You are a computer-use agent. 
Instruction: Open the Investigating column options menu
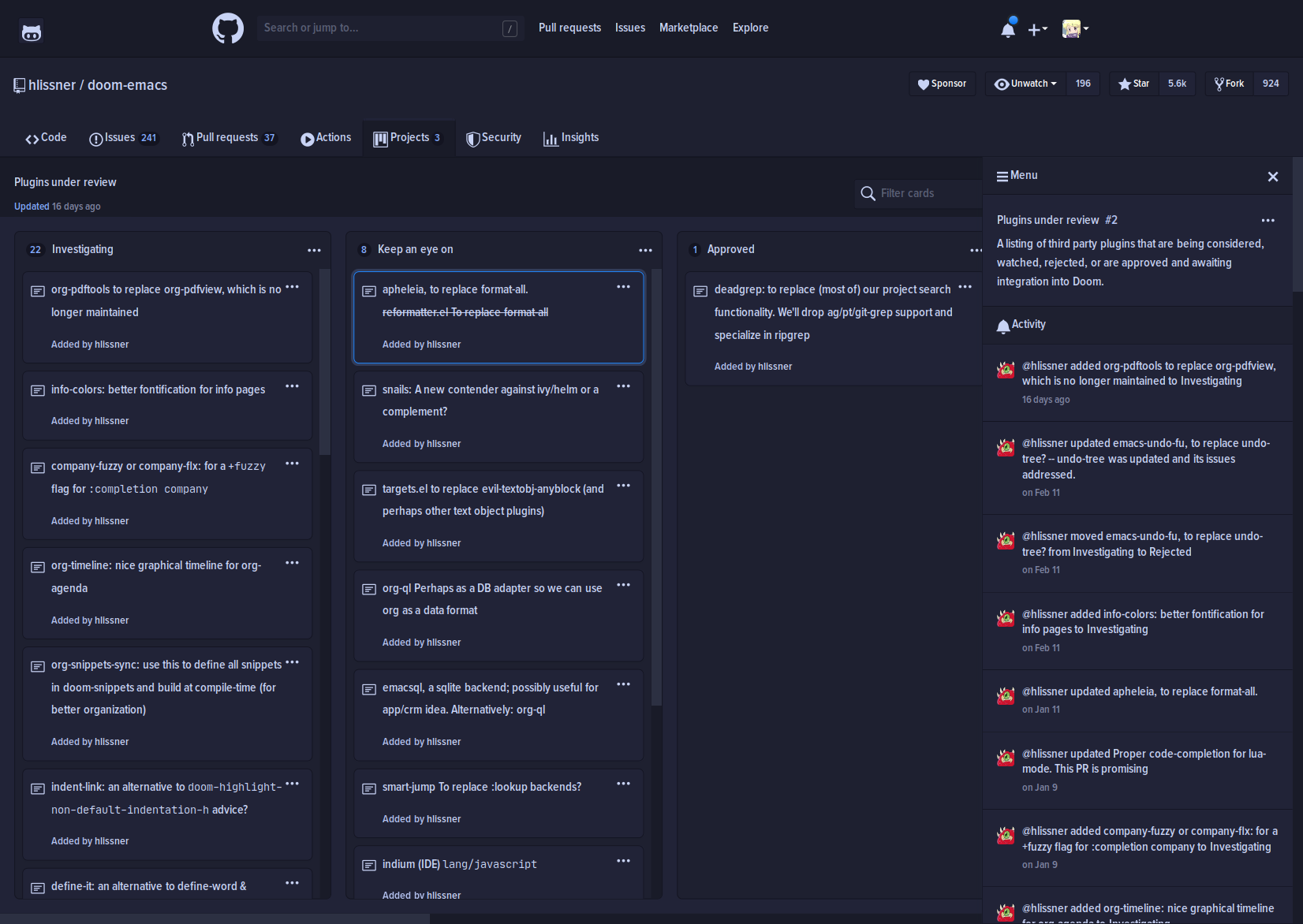[314, 250]
